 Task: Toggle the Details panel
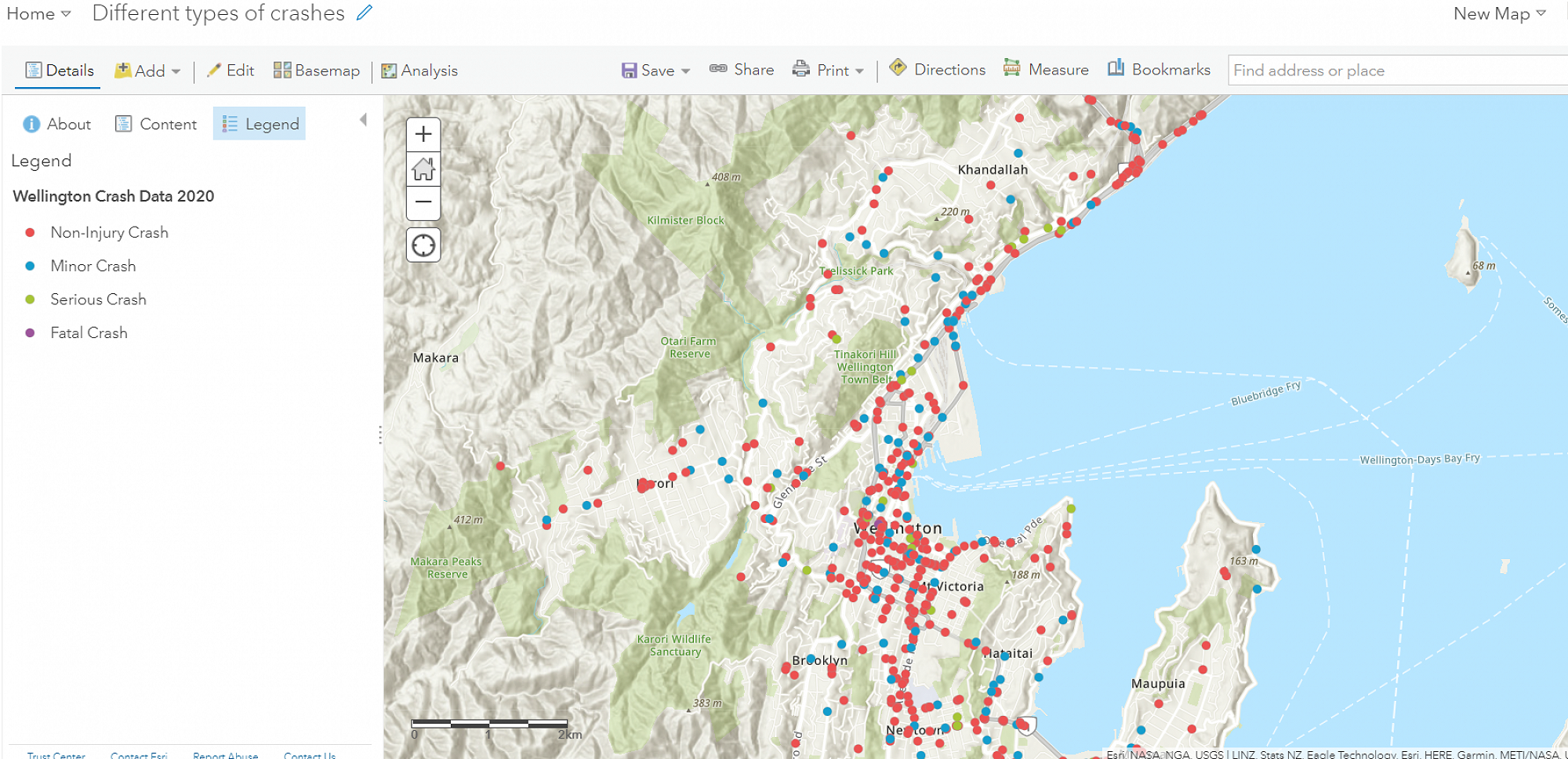coord(60,71)
